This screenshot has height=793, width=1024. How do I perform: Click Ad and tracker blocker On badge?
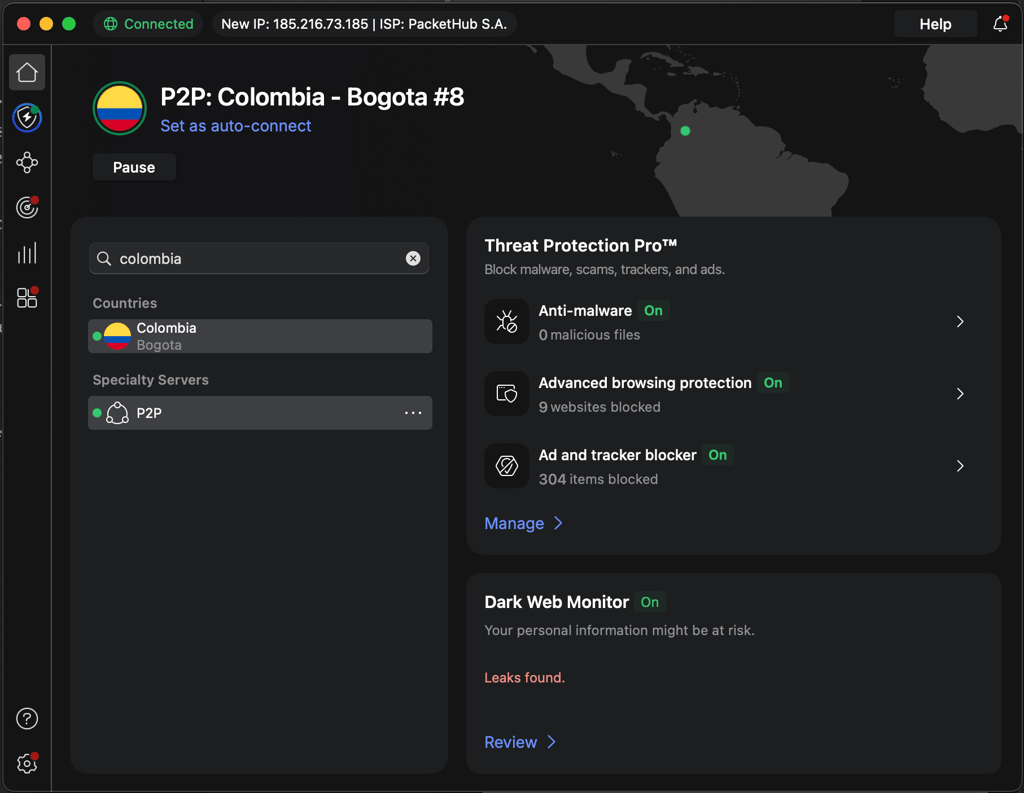pos(718,455)
